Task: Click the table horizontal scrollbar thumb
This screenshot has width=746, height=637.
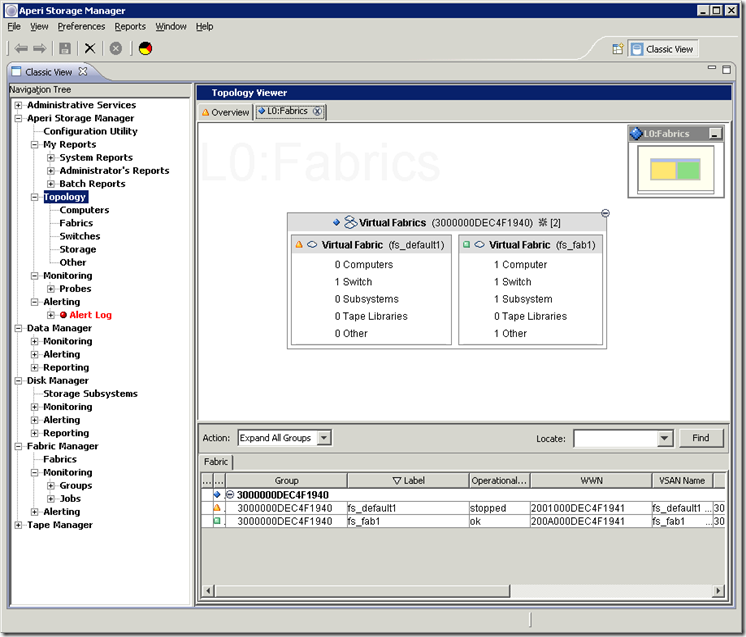Action: click(x=362, y=591)
